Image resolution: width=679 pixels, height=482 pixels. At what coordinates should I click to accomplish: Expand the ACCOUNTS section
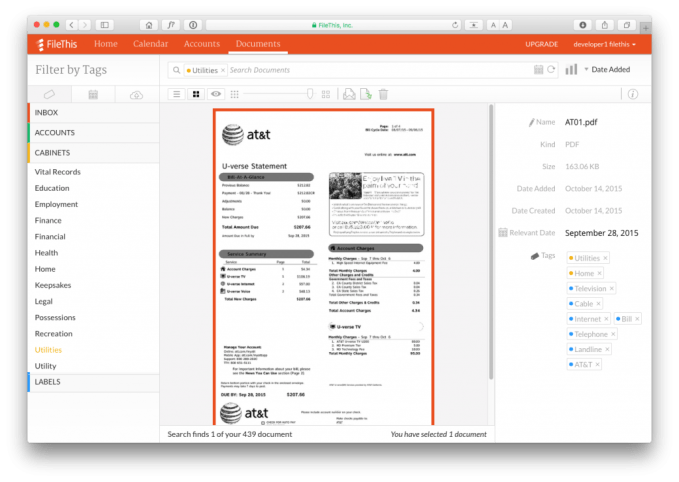[94, 133]
